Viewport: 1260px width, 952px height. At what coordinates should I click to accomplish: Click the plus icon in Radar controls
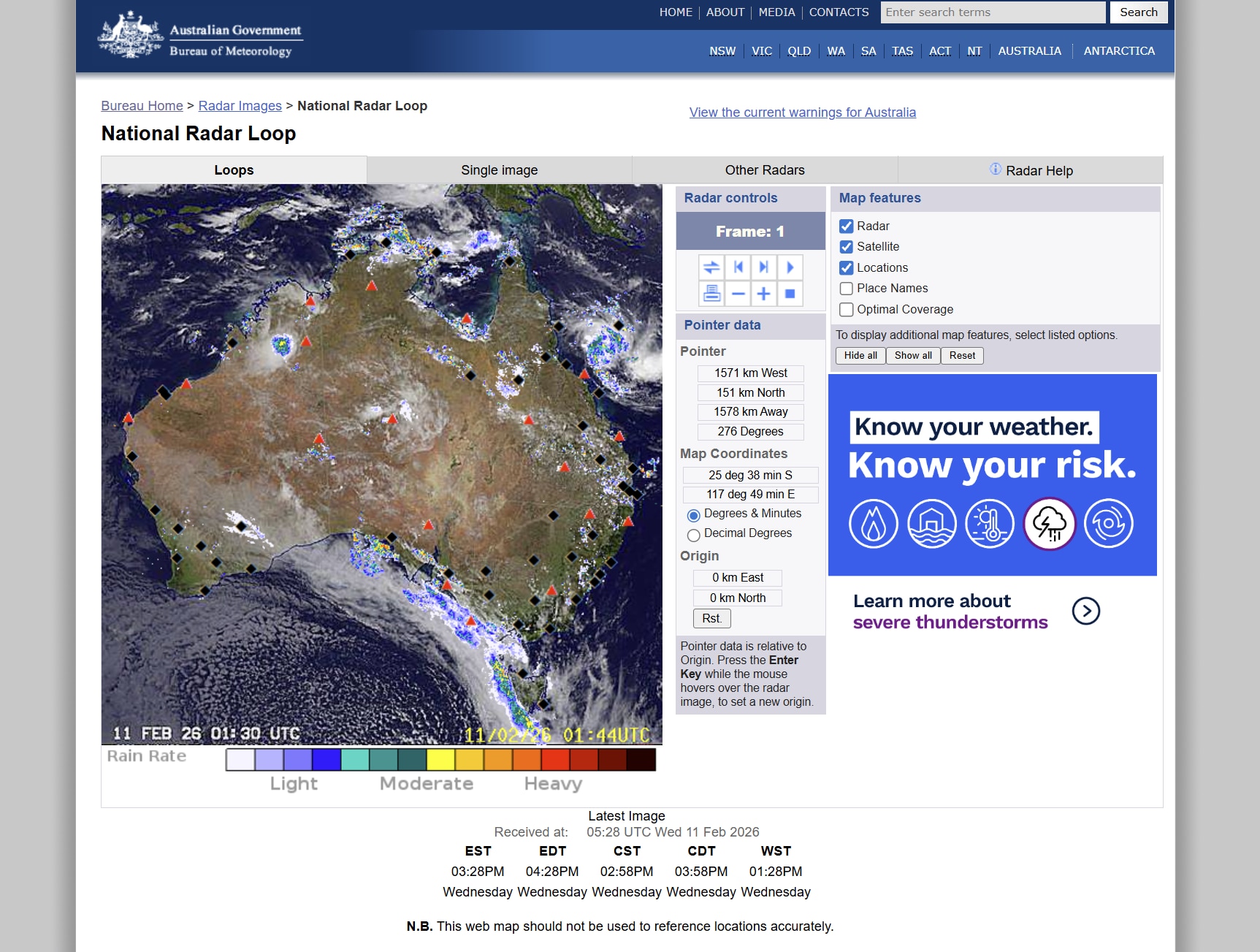(x=763, y=294)
